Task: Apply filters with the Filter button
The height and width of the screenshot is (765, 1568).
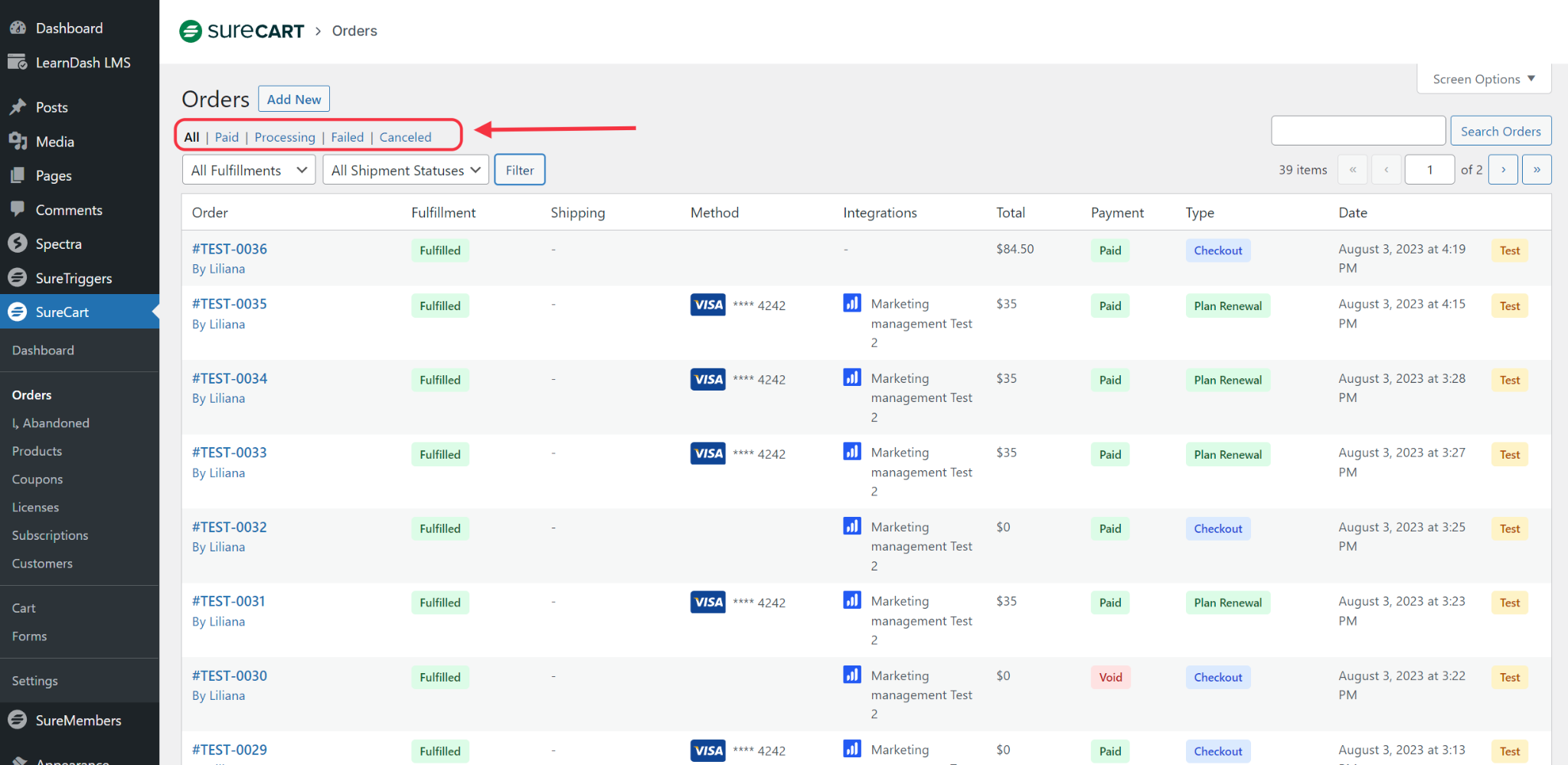Action: click(519, 170)
